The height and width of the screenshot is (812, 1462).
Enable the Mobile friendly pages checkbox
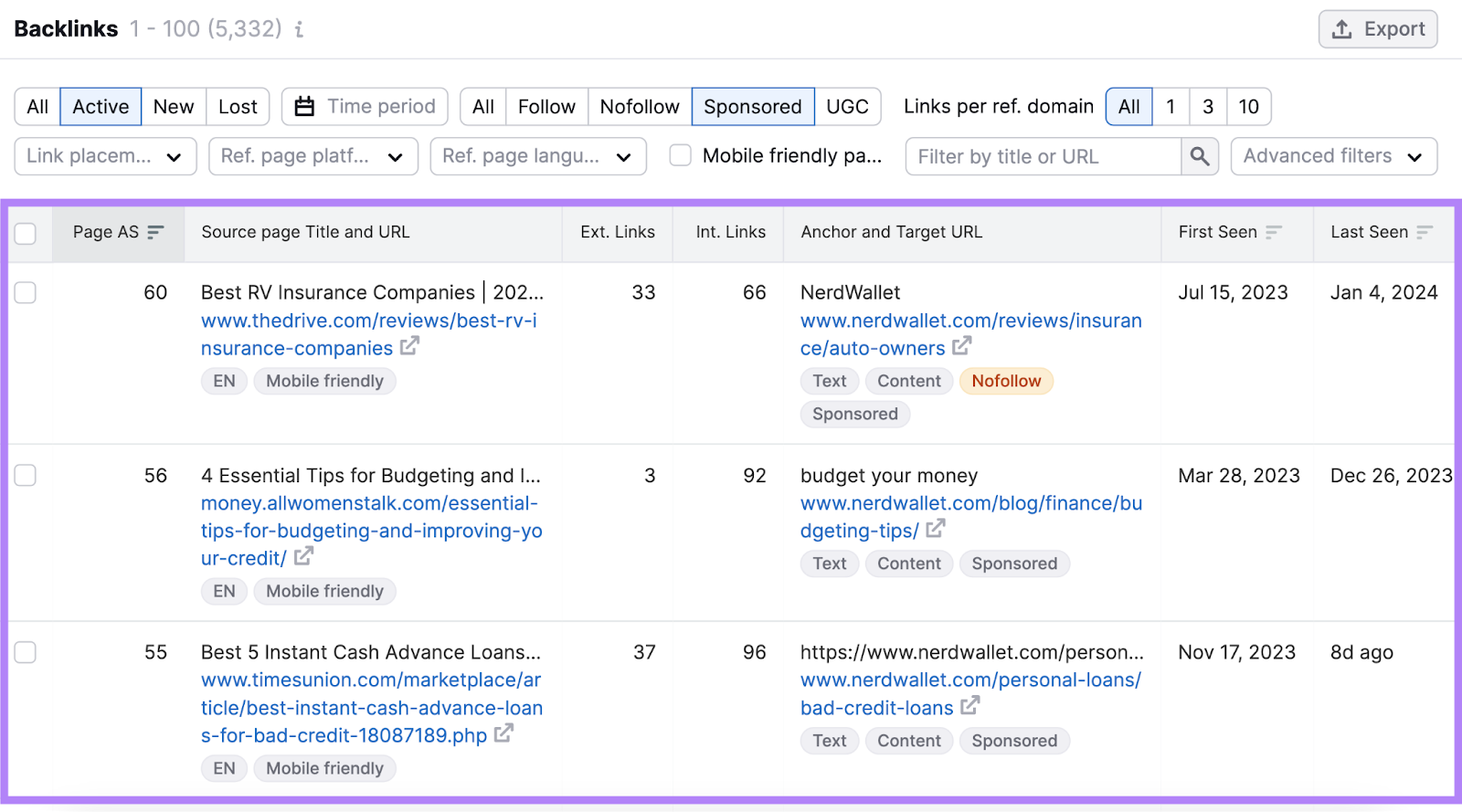coord(680,155)
